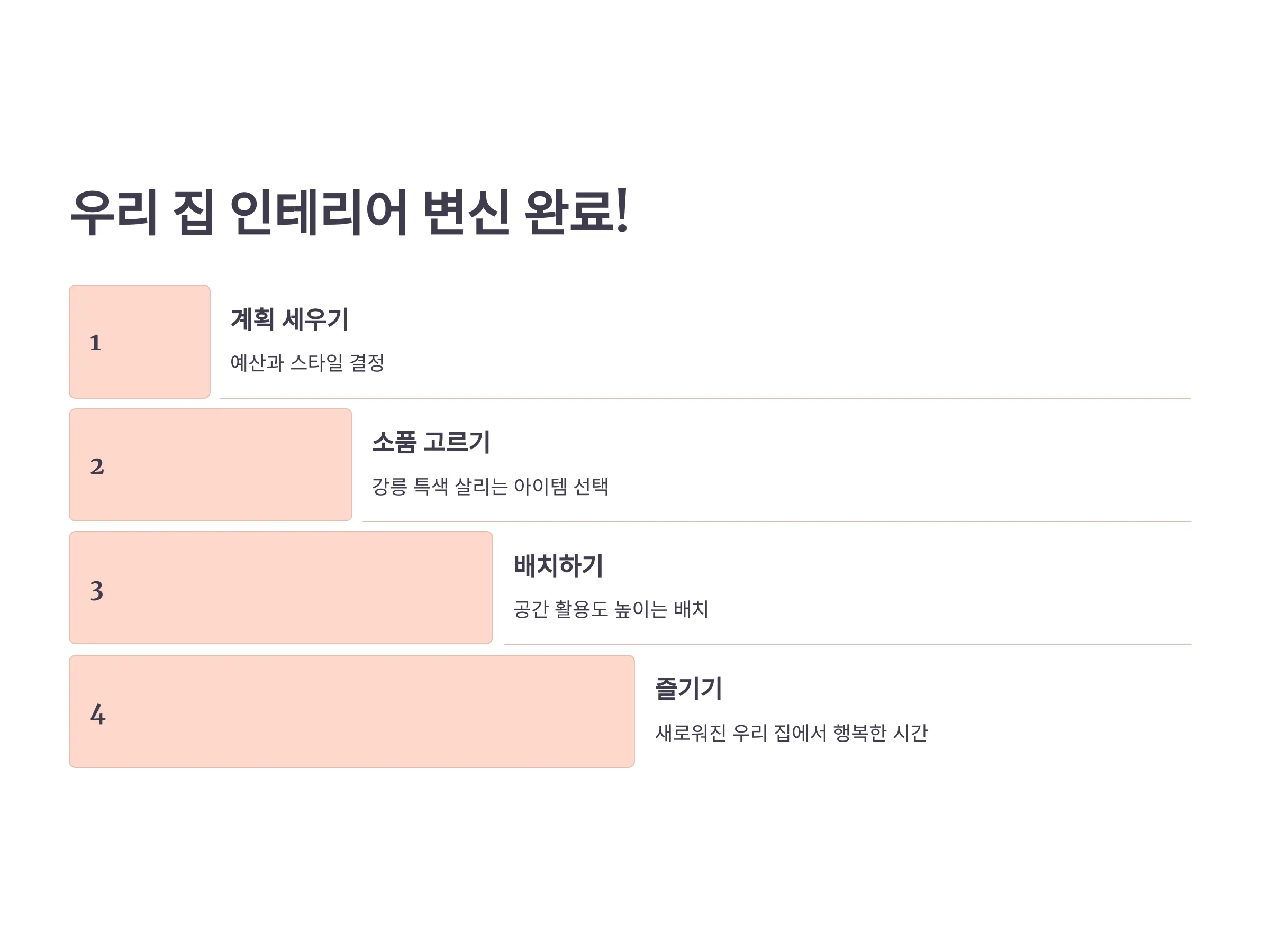Click the heading 계획 세우기
The image size is (1270, 952).
pyautogui.click(x=289, y=319)
